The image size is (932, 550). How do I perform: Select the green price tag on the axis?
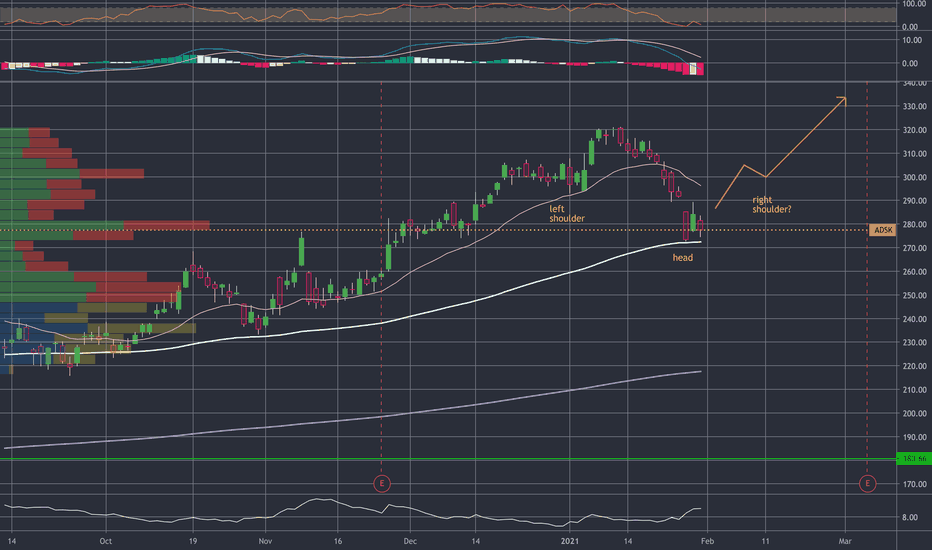pos(914,458)
